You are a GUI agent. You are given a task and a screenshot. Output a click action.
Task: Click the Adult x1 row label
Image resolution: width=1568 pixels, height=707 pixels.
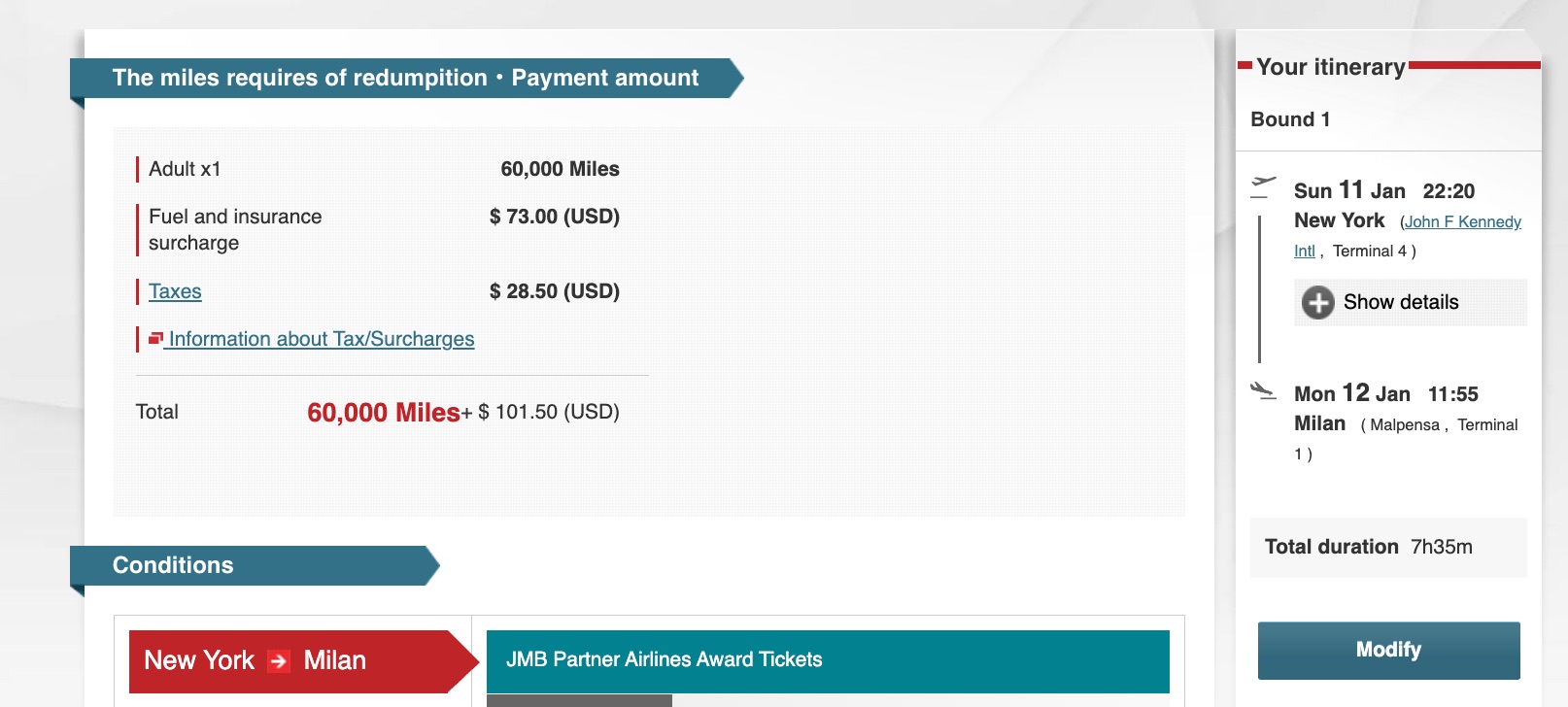185,169
